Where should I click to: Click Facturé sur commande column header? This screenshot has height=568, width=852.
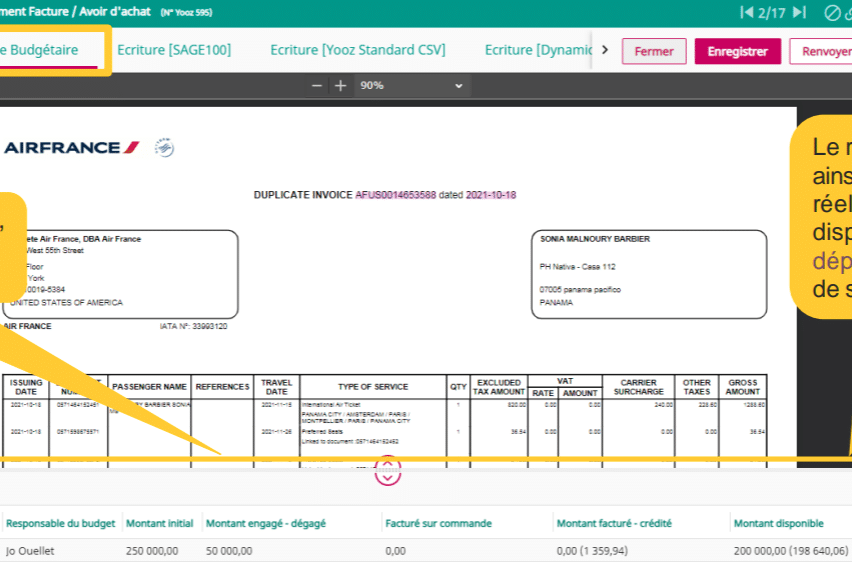point(438,523)
